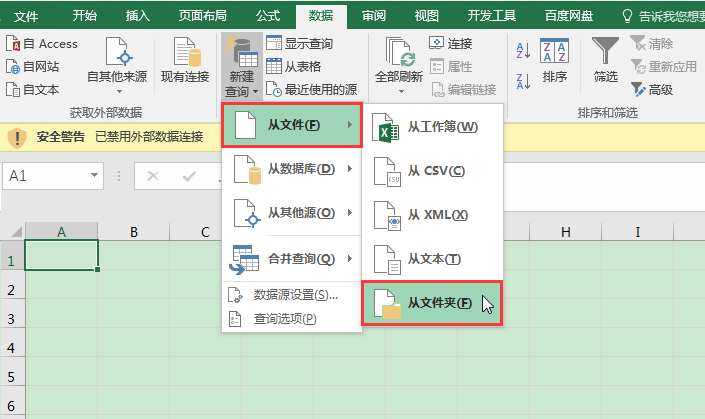Open Query Options (查询选项)
Viewport: 705px width, 419px height.
point(292,319)
